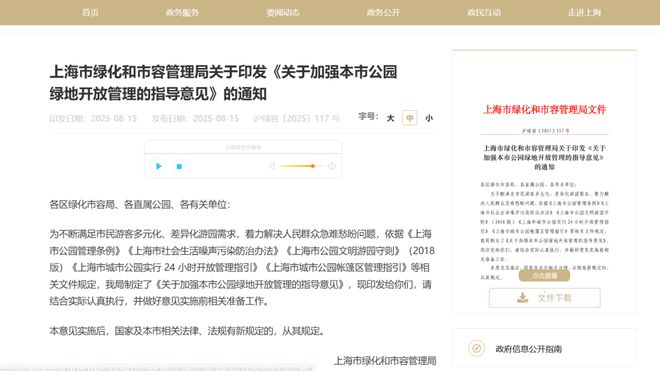Adjust the orange volume slider
660x371 pixels.
point(301,166)
